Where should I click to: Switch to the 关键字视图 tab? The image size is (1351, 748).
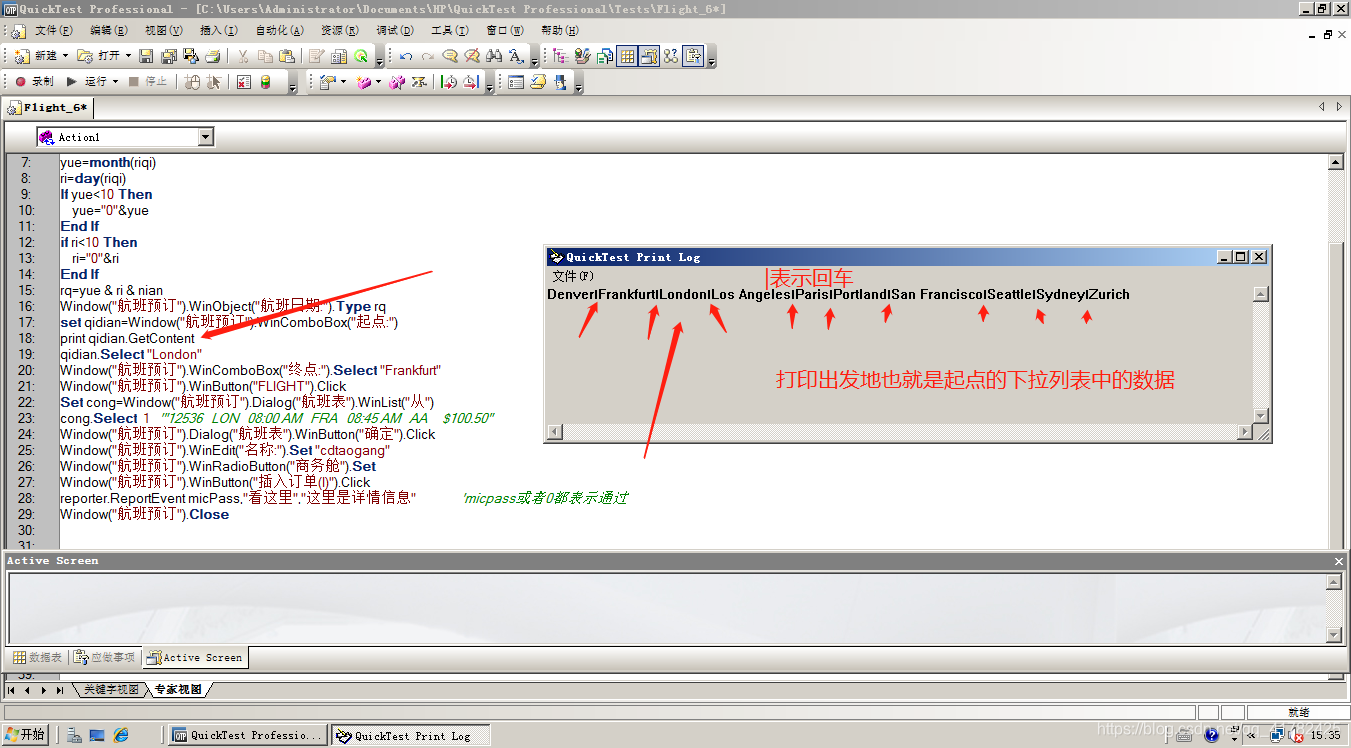click(x=110, y=690)
